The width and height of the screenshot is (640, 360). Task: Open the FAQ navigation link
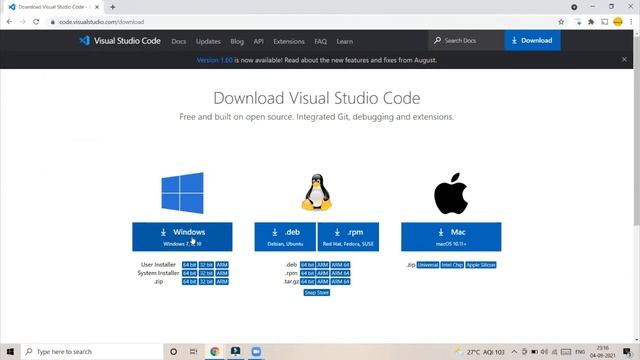coord(320,42)
